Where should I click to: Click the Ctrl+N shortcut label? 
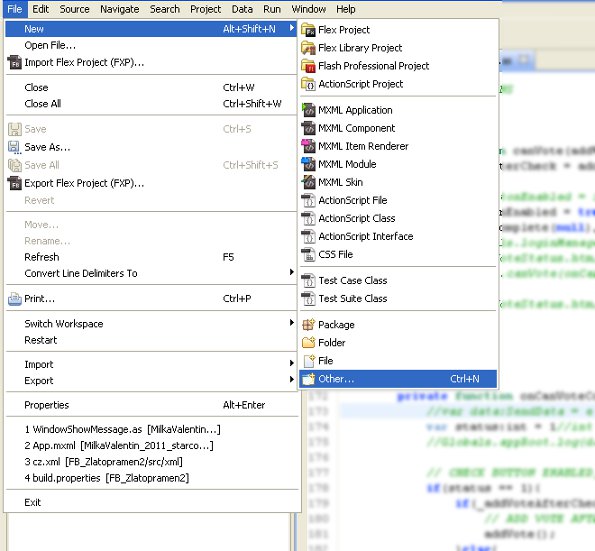pos(464,379)
